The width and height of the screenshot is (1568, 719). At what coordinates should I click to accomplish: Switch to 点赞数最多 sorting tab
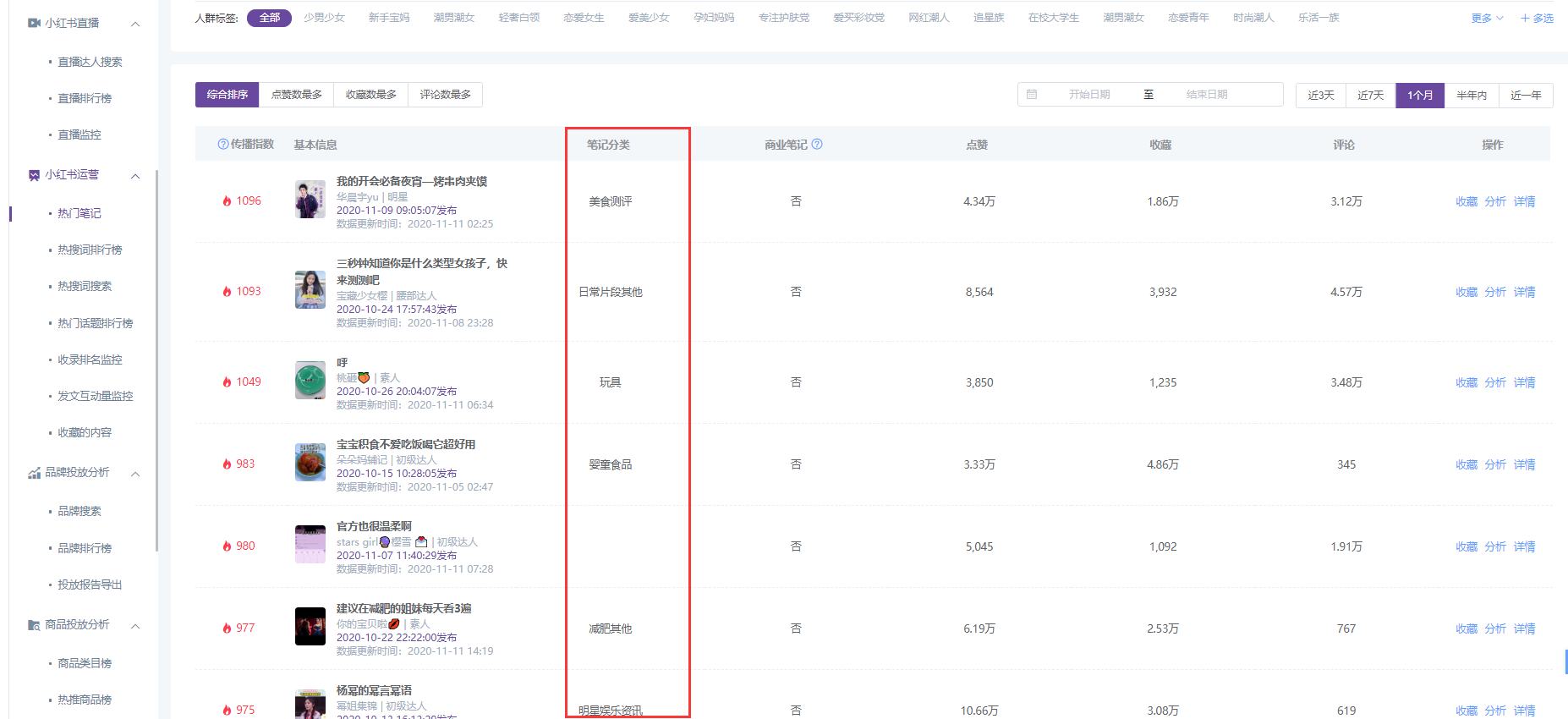(296, 95)
